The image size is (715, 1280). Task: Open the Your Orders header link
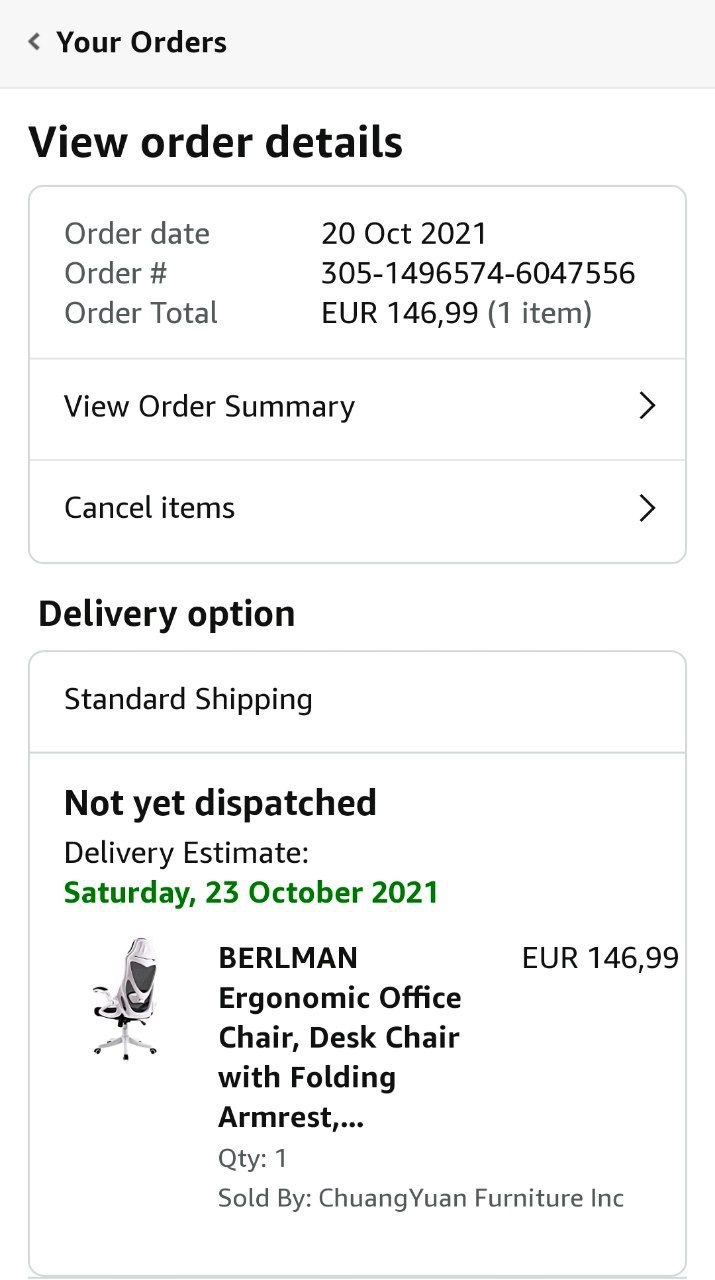(x=141, y=42)
